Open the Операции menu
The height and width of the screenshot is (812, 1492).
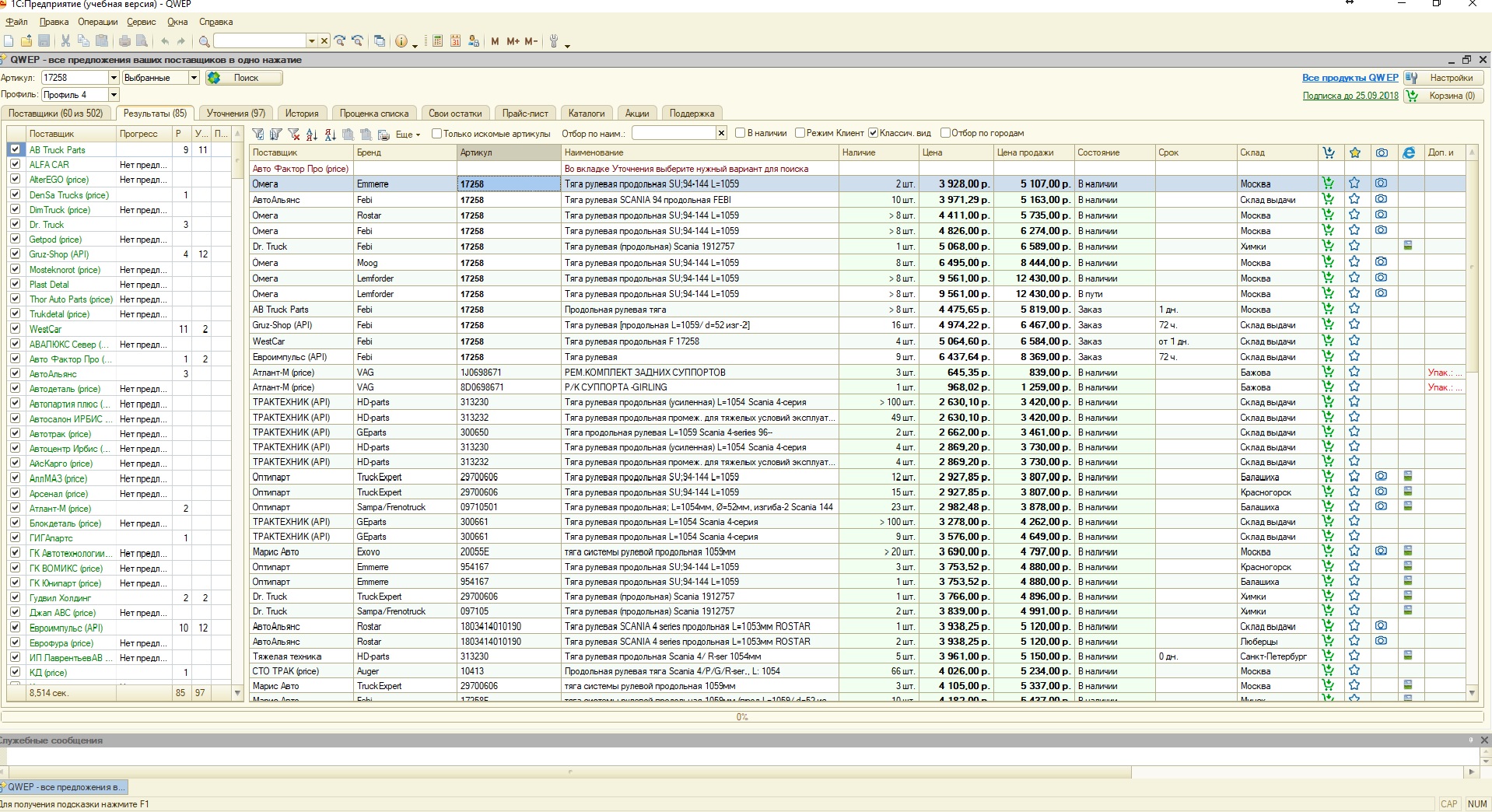coord(98,22)
